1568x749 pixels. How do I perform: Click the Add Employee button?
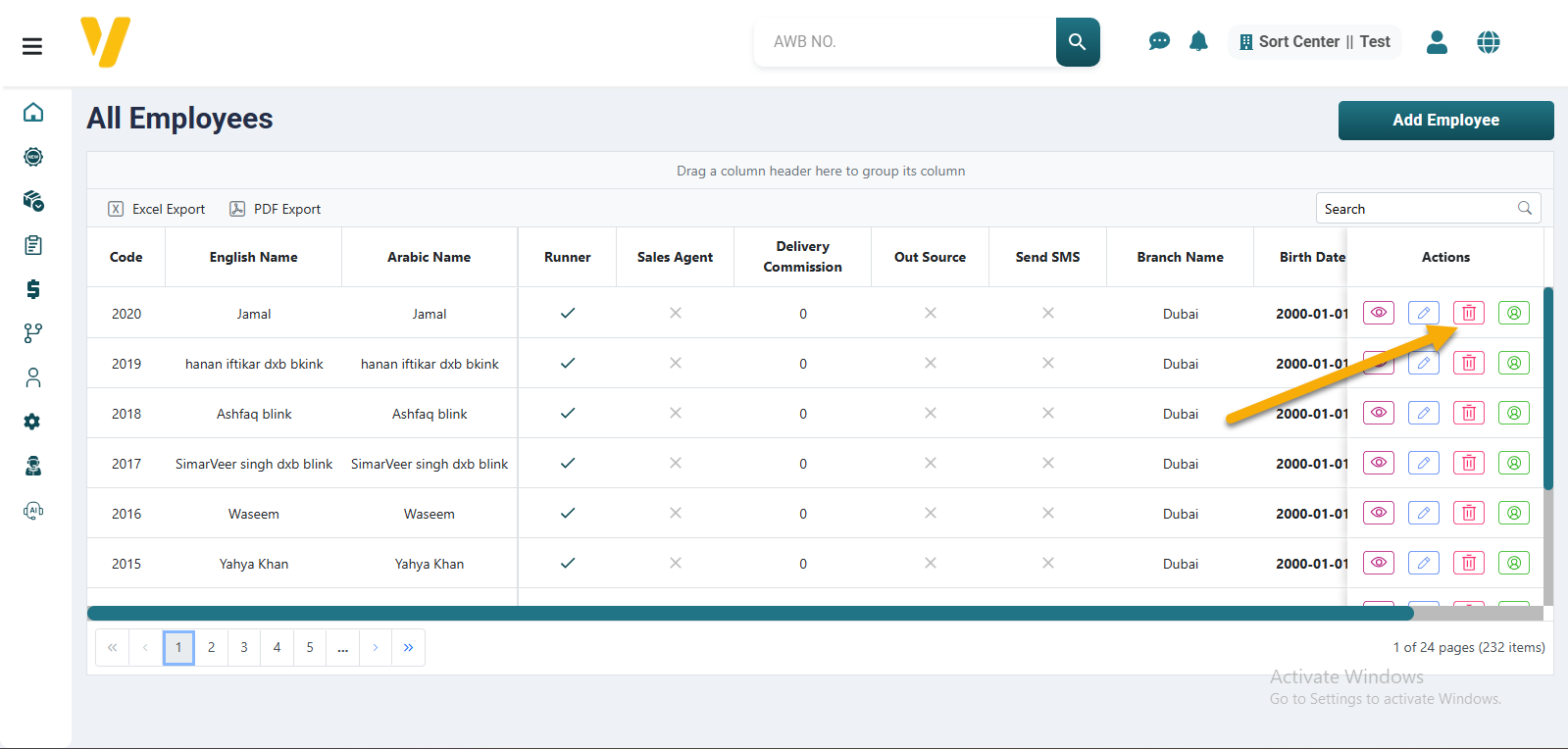tap(1444, 121)
